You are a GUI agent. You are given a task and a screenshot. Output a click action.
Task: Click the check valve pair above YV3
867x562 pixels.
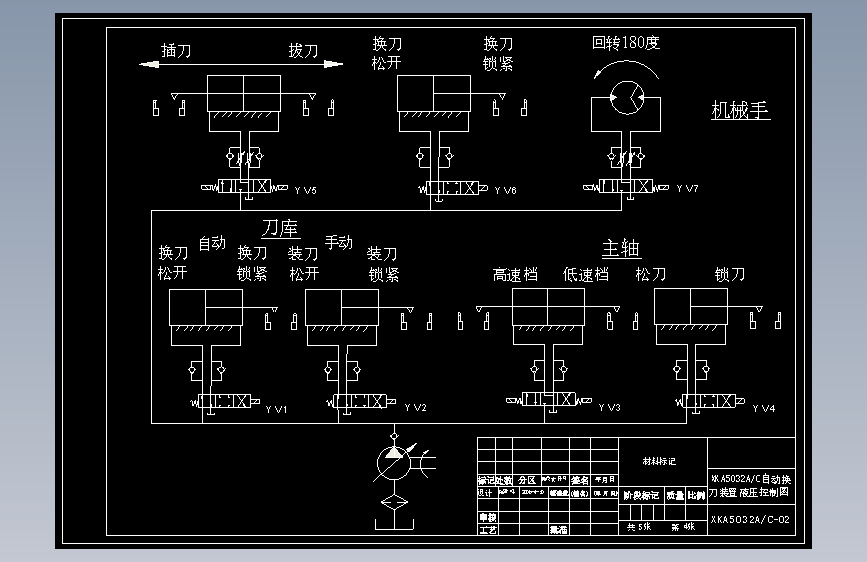point(549,370)
